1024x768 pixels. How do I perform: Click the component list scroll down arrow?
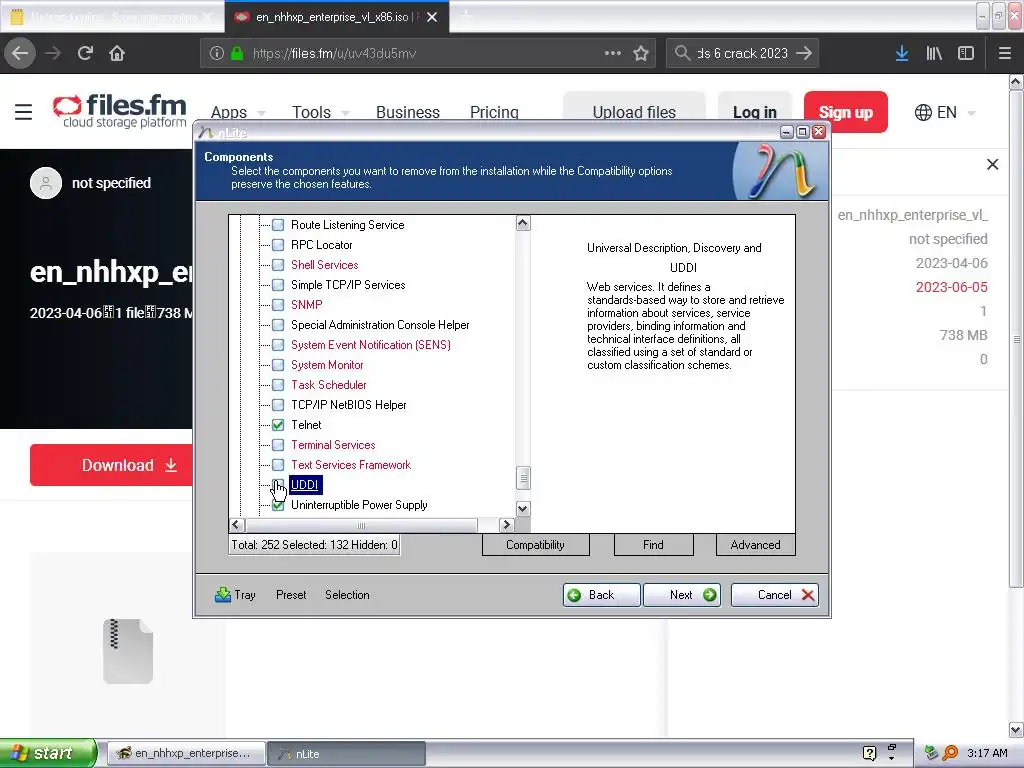point(523,508)
